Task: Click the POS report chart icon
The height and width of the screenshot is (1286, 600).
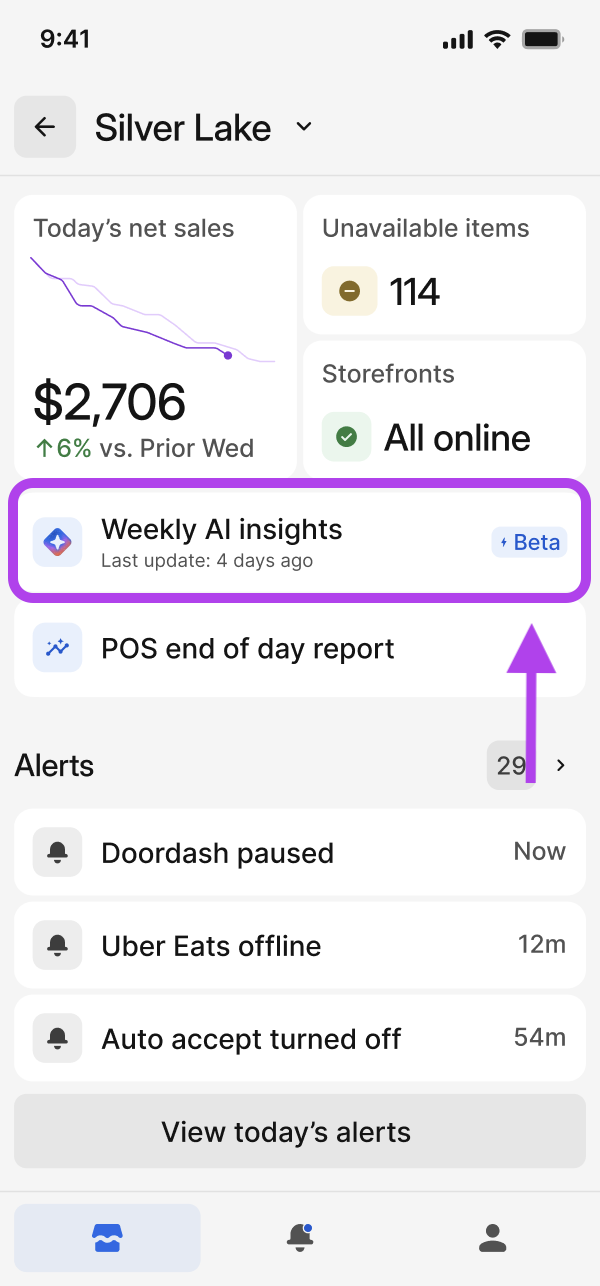Action: coord(57,648)
